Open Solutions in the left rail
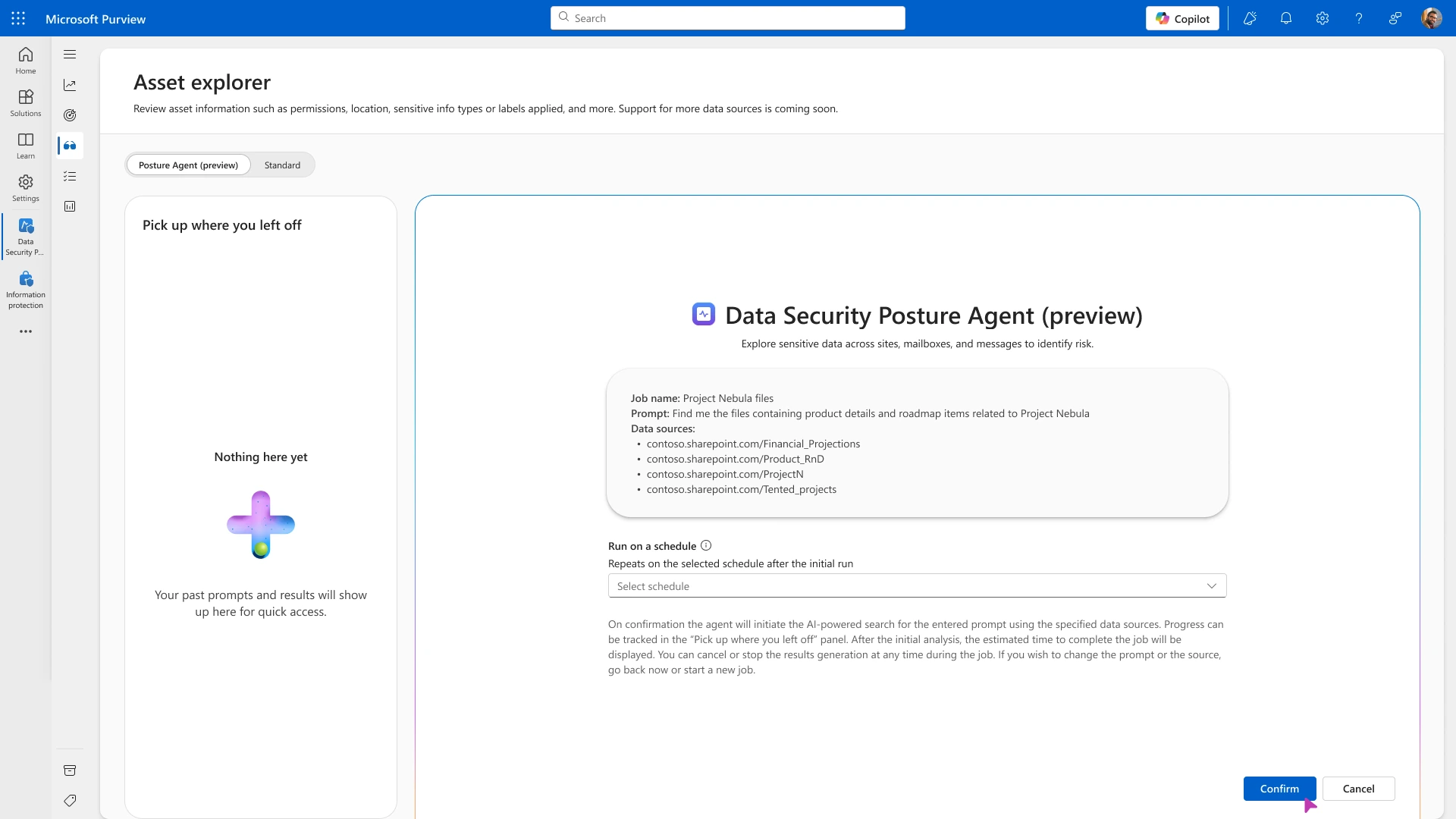 (x=26, y=103)
